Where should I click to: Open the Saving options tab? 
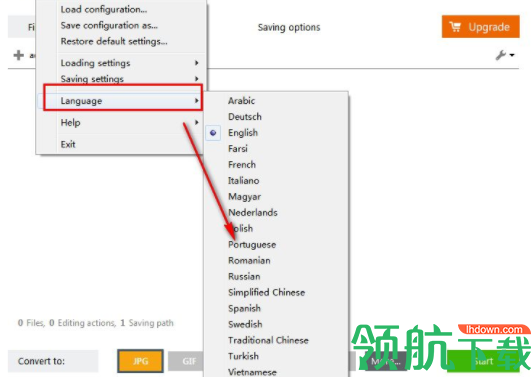click(289, 27)
